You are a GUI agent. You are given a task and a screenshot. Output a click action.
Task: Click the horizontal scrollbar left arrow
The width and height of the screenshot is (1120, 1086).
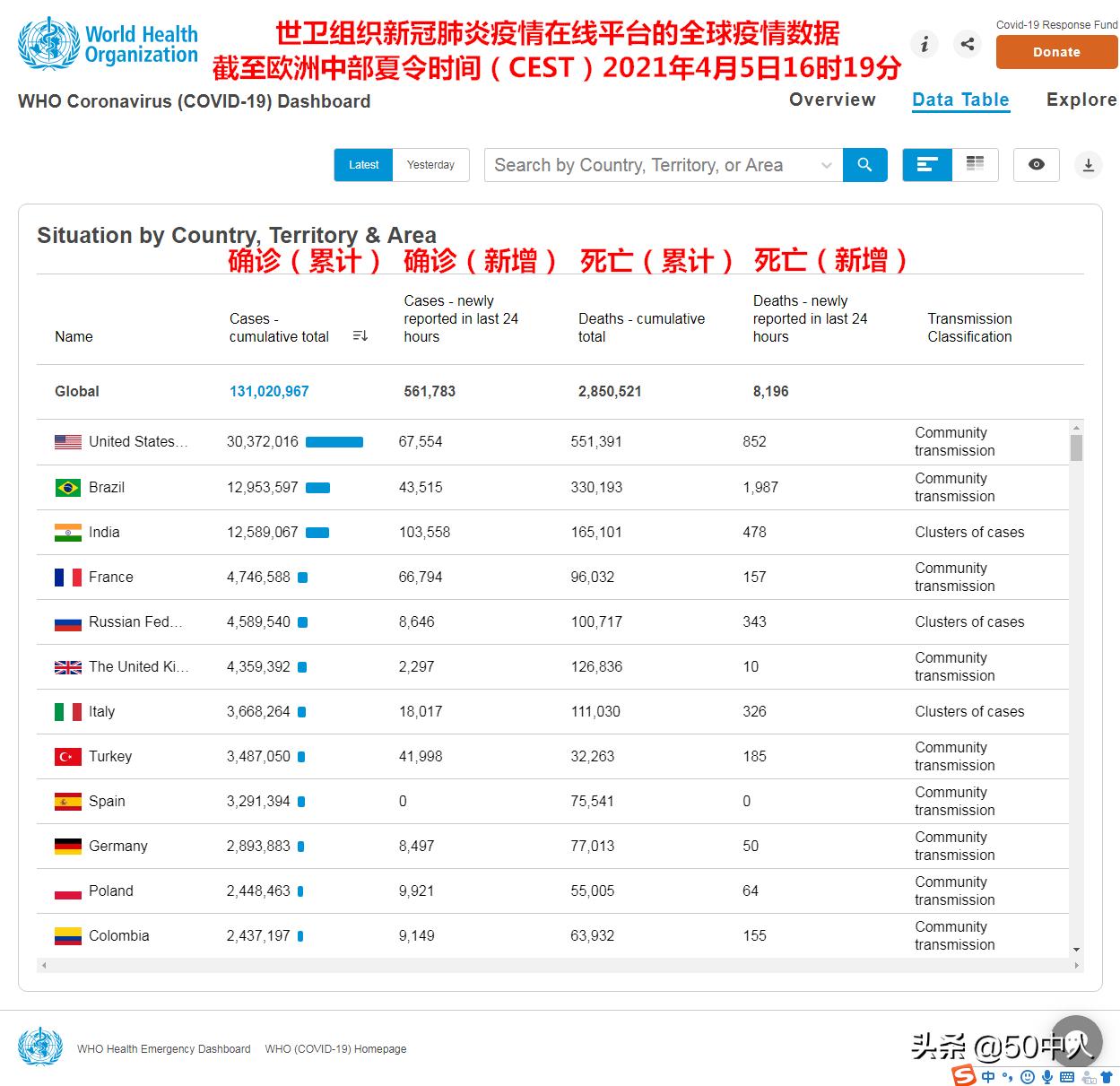[x=44, y=966]
